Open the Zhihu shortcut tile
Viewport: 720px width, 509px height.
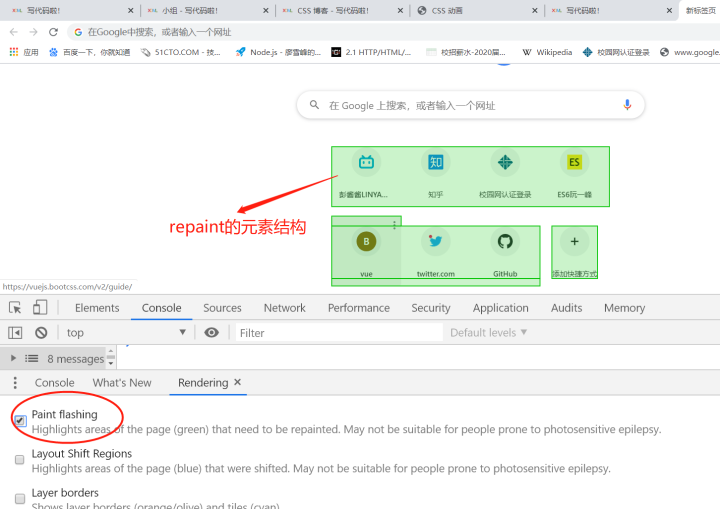click(x=435, y=175)
